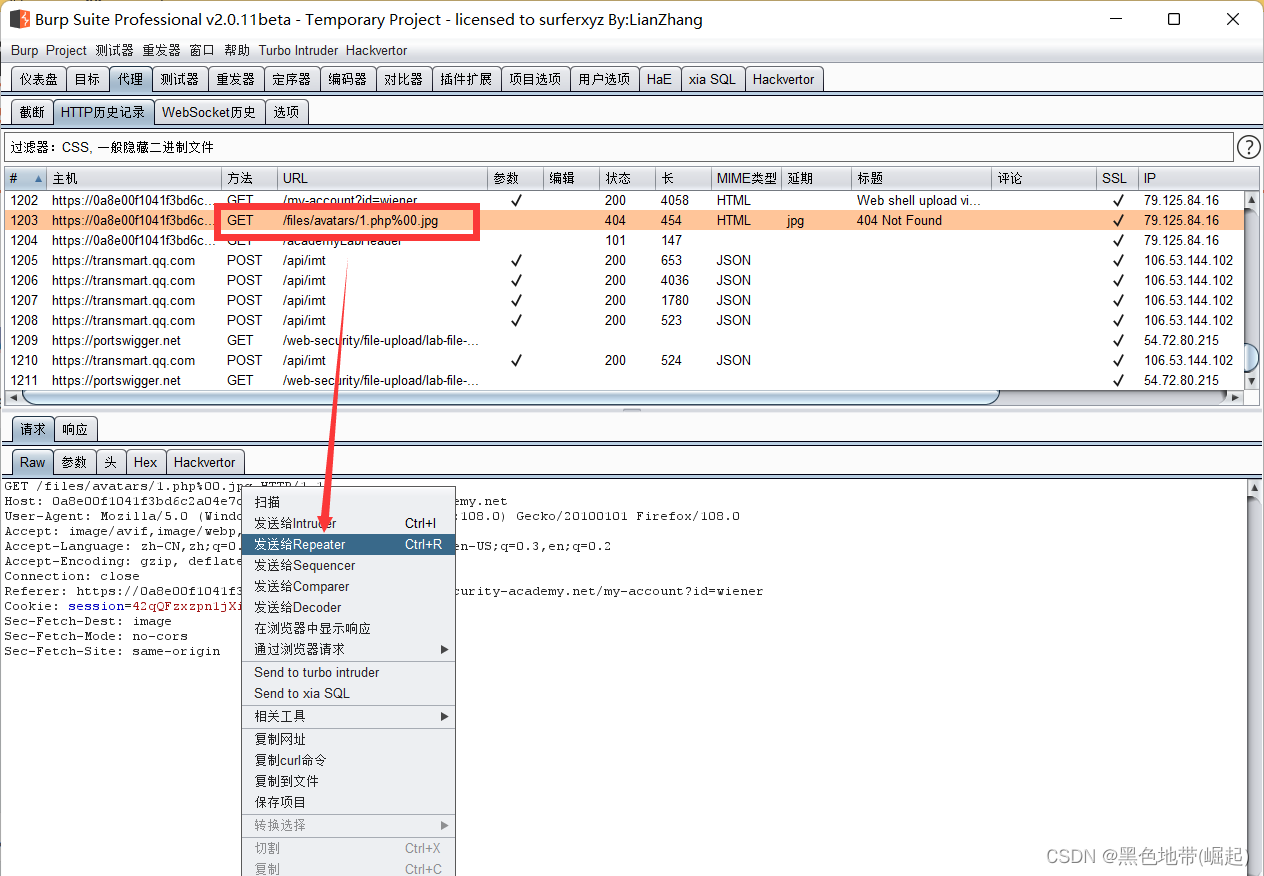
Task: Select Send to turbo intruder
Action: click(348, 673)
